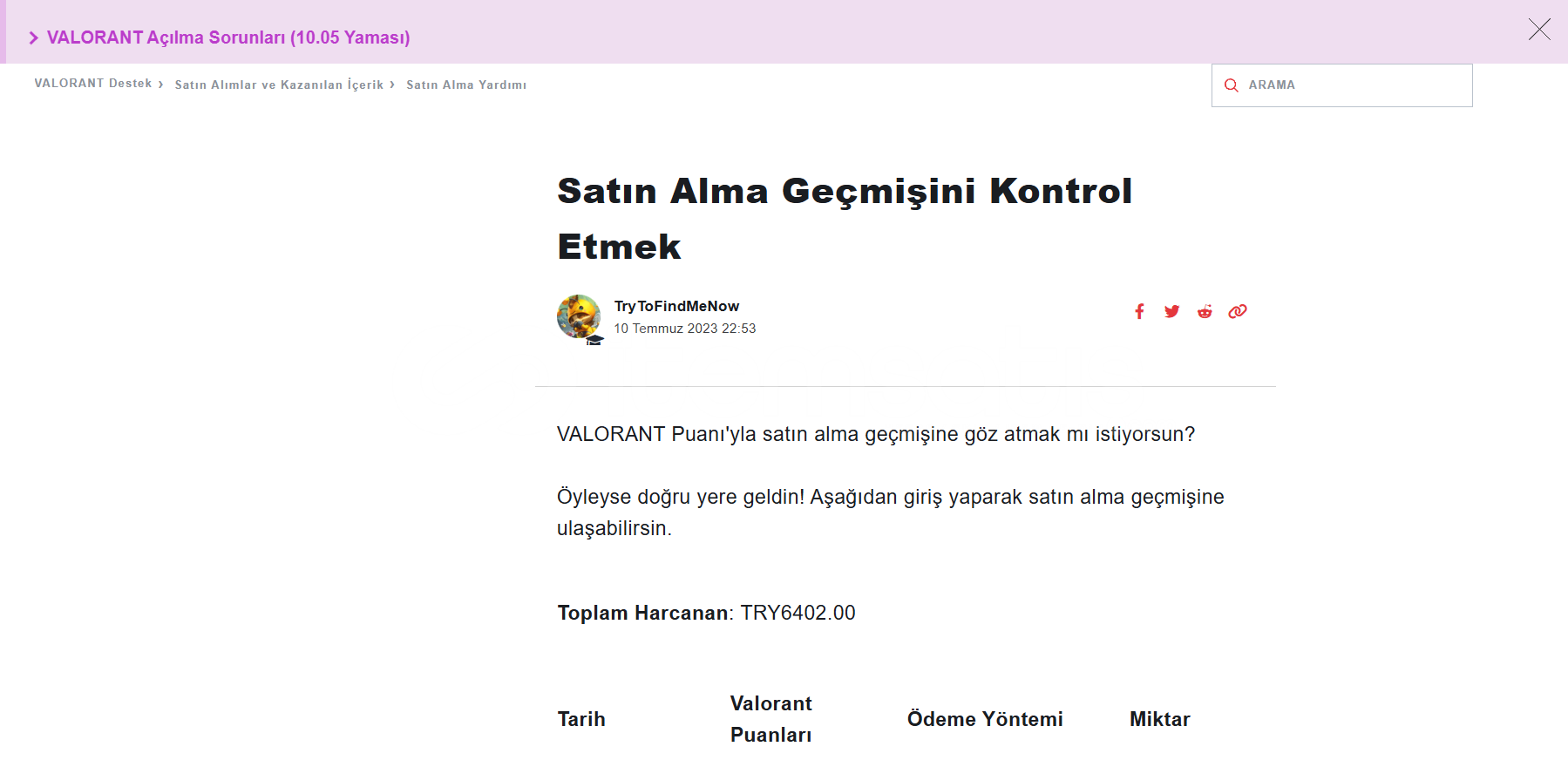The width and height of the screenshot is (1568, 760).
Task: Share article on Facebook icon
Action: pyautogui.click(x=1139, y=311)
